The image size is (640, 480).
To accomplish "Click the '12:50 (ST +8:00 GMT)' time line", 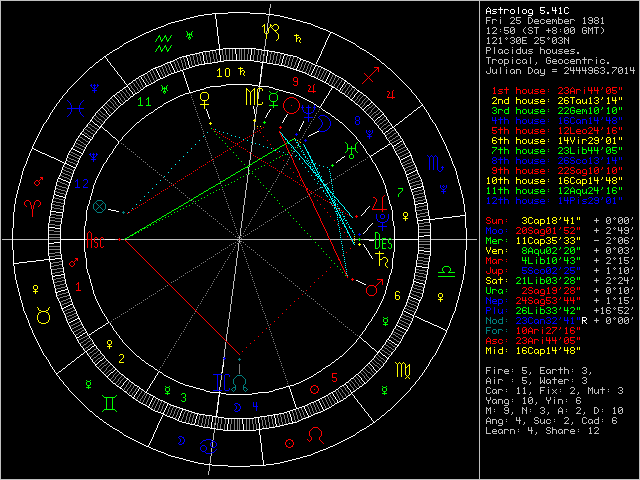I will pyautogui.click(x=545, y=31).
